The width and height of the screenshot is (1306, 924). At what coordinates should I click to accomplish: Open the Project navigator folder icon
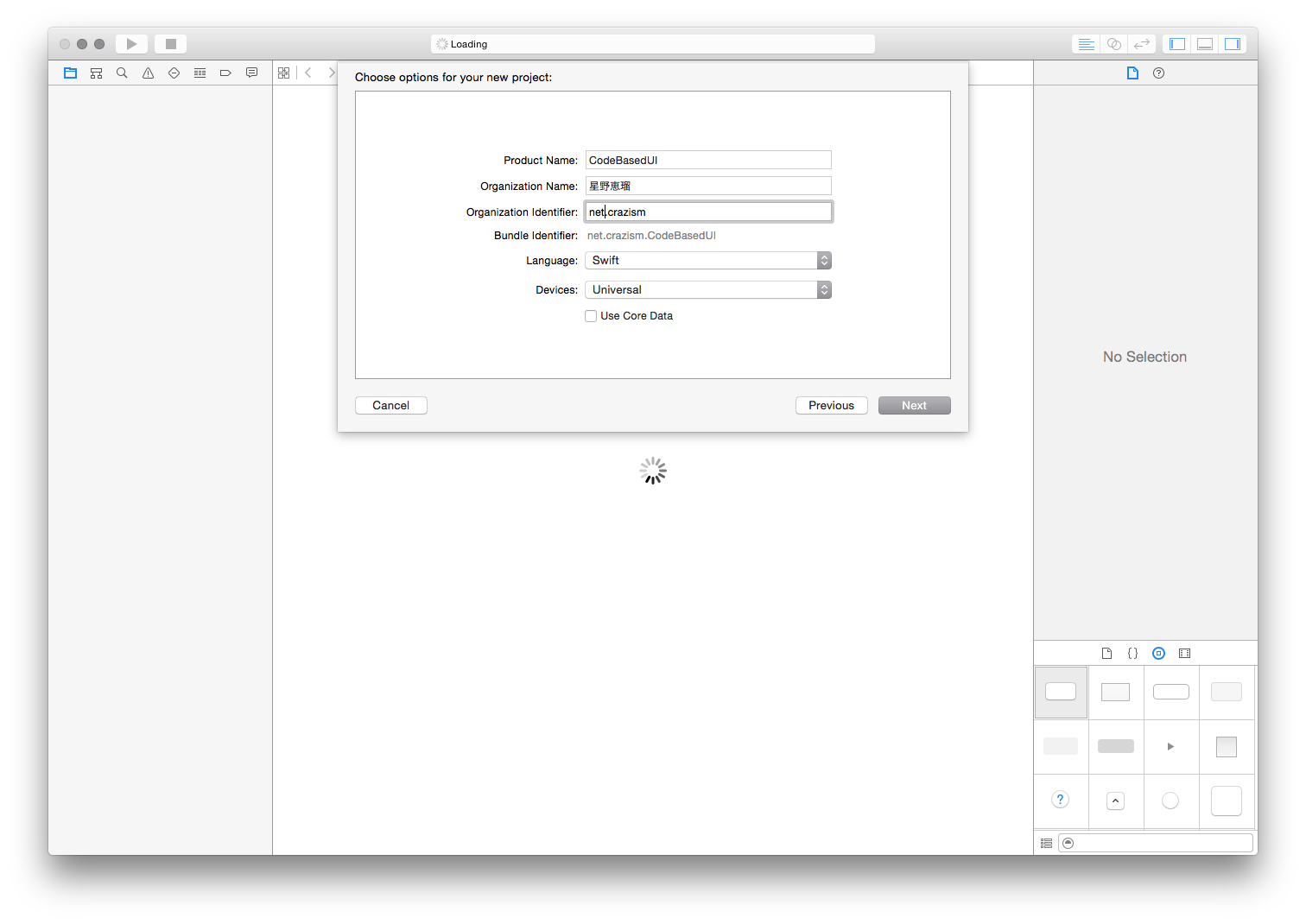[71, 73]
